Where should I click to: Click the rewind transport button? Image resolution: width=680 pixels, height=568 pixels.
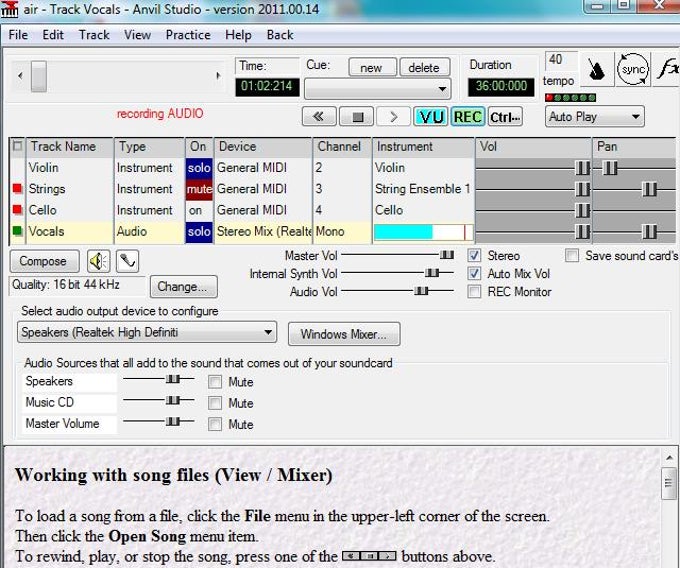(319, 117)
